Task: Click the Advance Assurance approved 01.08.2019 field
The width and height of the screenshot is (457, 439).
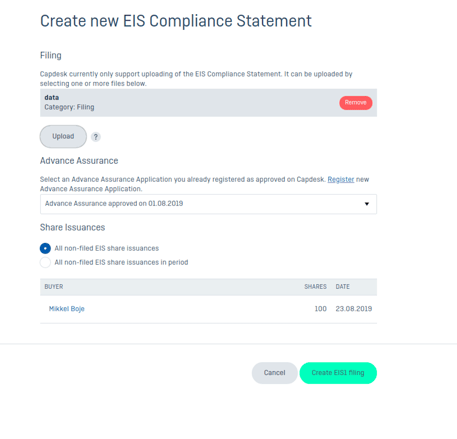Action: pos(208,204)
